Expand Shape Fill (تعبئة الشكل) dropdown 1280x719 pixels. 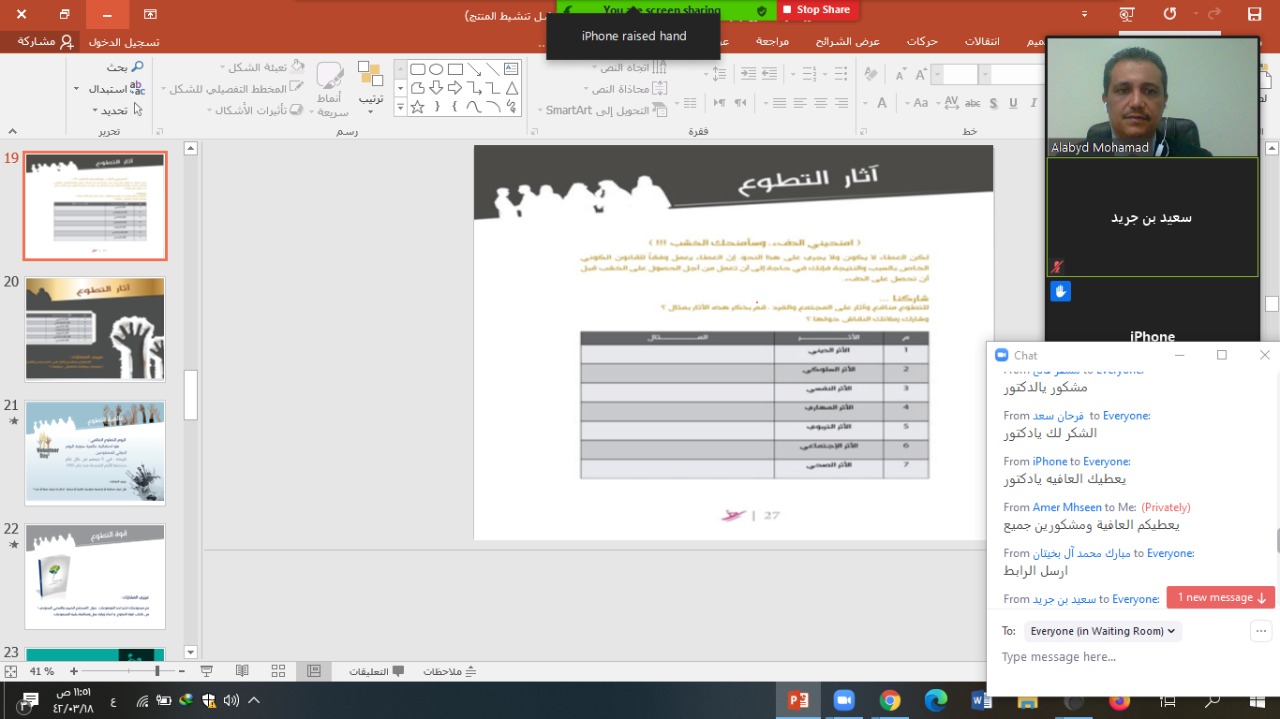pyautogui.click(x=222, y=67)
